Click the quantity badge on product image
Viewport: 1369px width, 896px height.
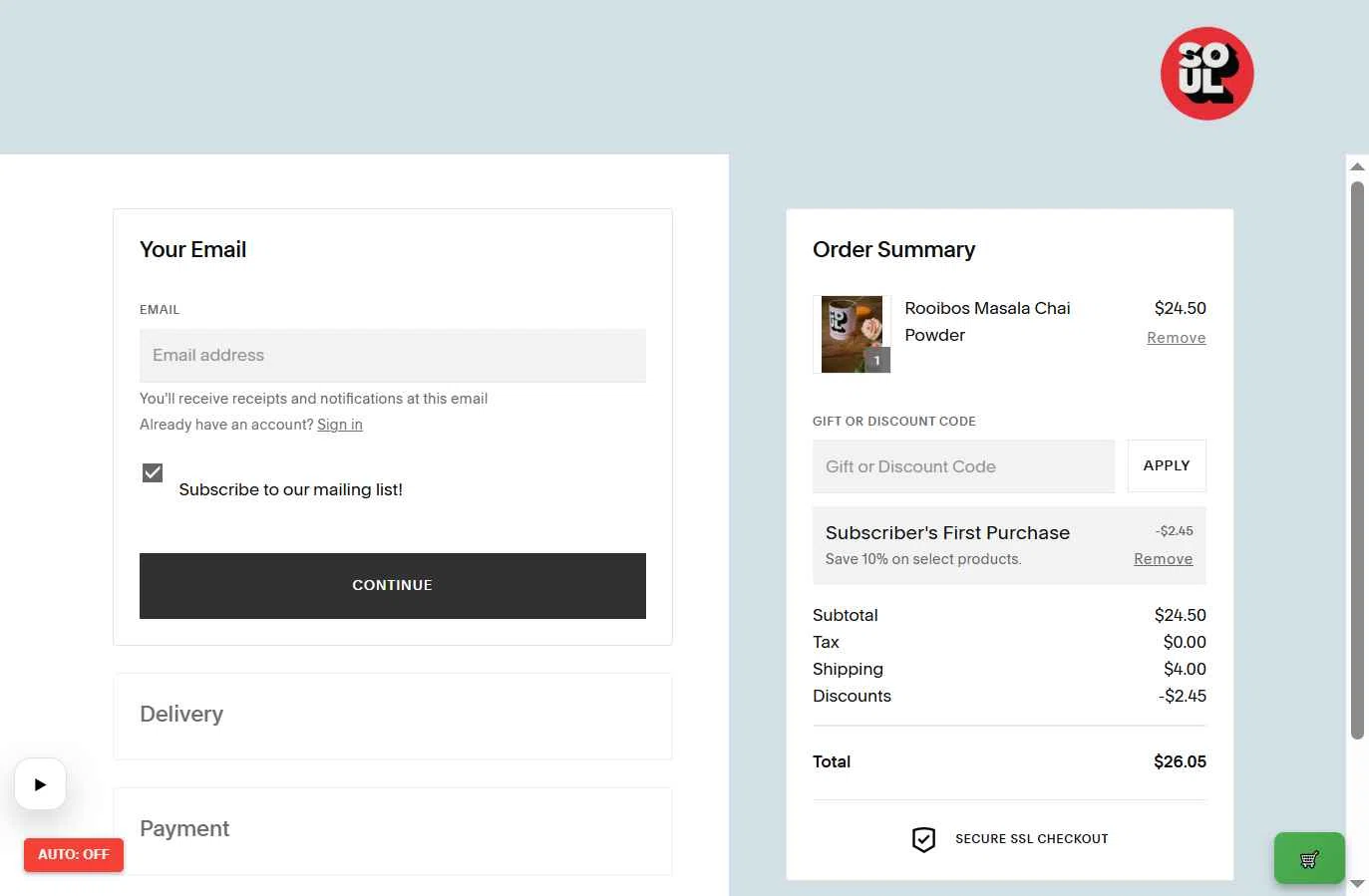tap(876, 361)
